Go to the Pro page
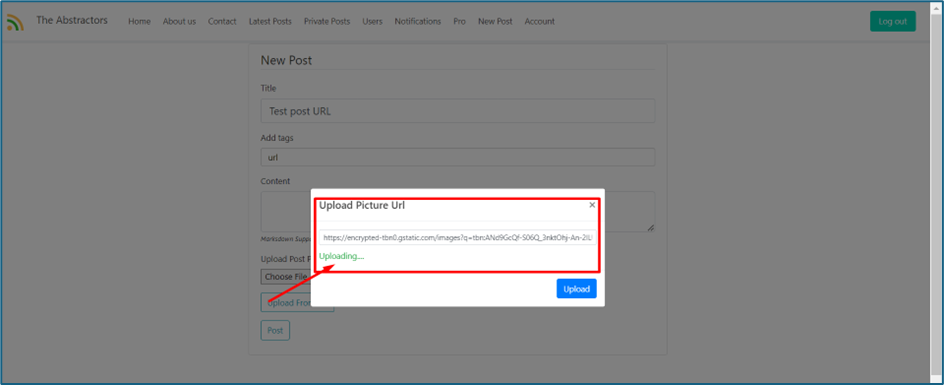 [459, 21]
